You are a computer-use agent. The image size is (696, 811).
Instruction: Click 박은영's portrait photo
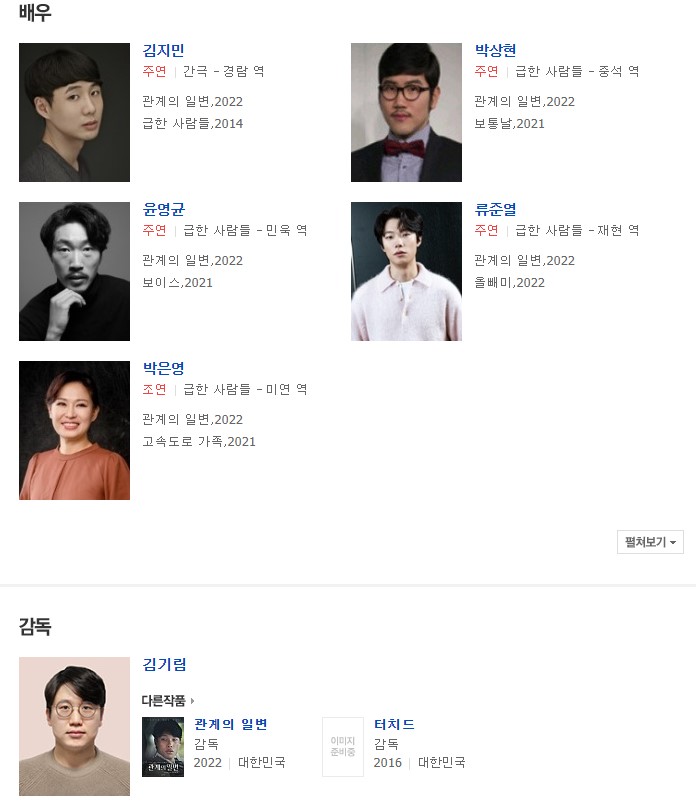[x=74, y=430]
